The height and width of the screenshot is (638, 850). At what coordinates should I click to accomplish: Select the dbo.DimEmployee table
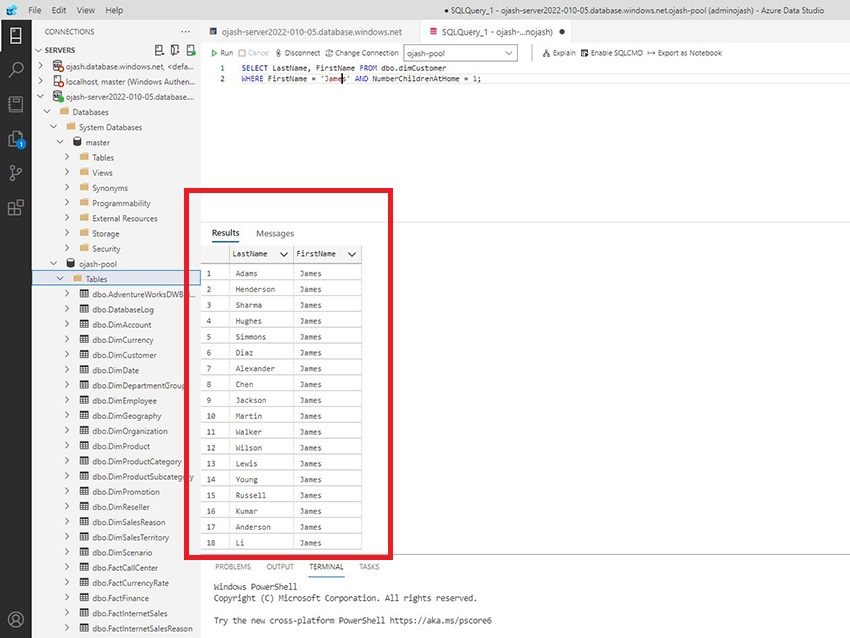pyautogui.click(x=124, y=401)
